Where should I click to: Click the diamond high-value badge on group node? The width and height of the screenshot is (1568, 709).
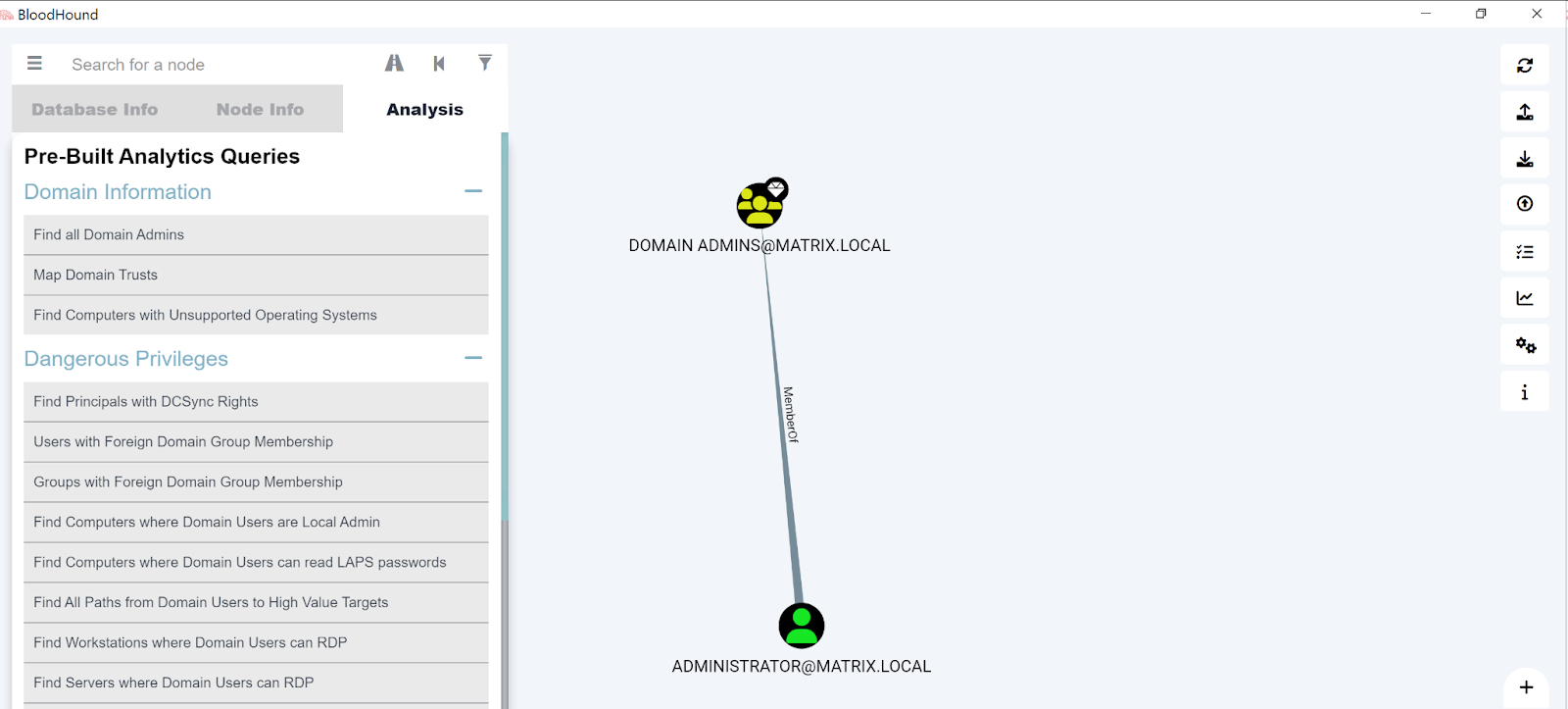point(776,188)
